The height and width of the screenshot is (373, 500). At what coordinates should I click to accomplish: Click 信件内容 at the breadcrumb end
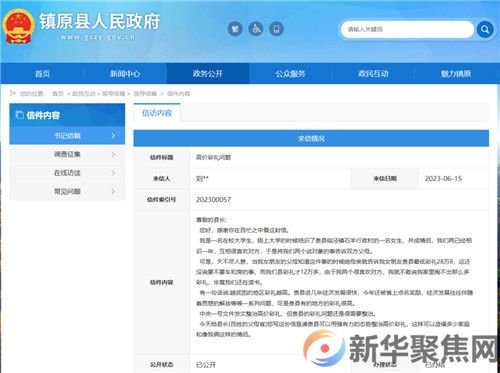(178, 94)
